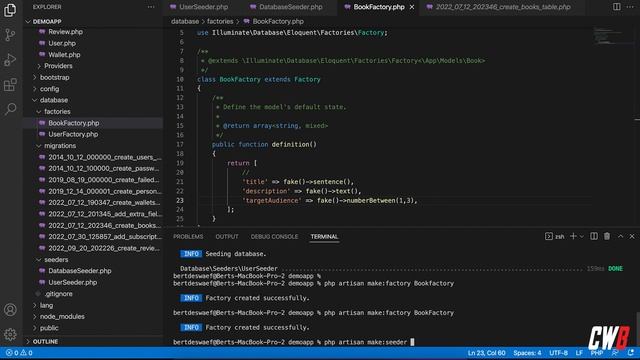Screen dimensions: 640x360
Task: Show errors and warnings in status bar
Action: [19, 353]
